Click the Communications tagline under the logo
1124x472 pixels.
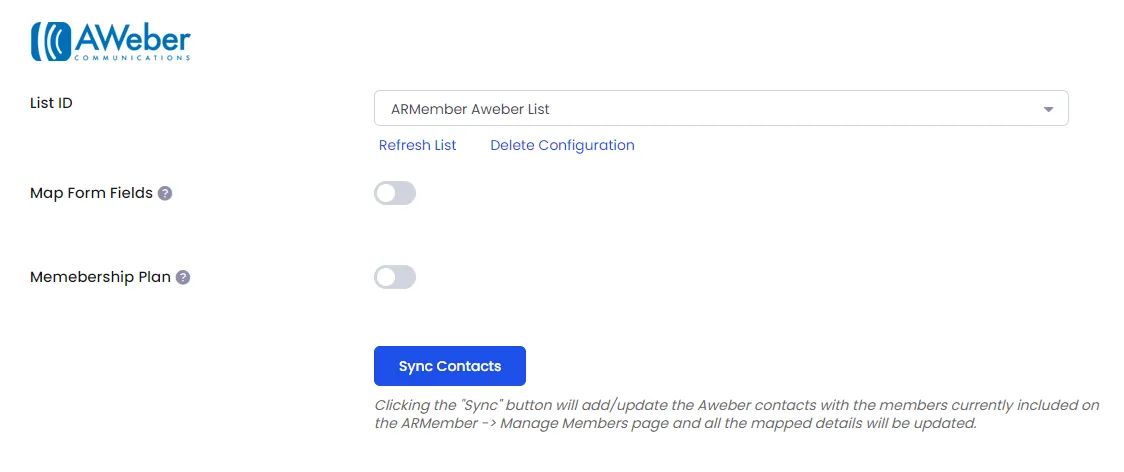(x=132, y=57)
